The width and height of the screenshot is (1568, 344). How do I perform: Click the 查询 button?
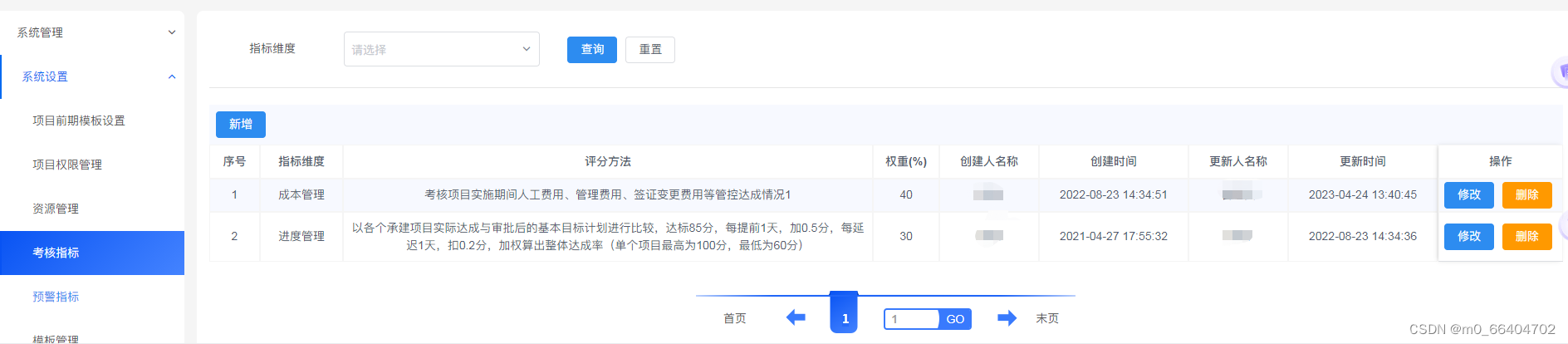click(592, 50)
